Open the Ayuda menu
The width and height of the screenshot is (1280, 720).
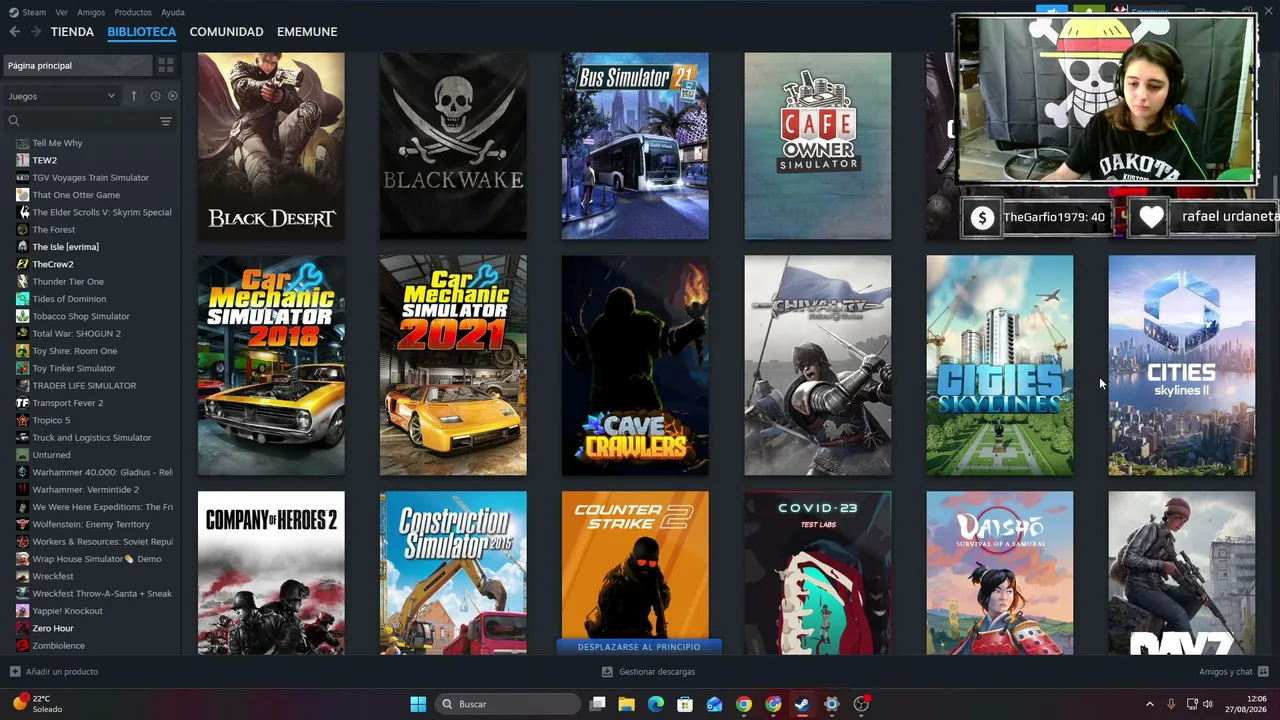pos(173,12)
